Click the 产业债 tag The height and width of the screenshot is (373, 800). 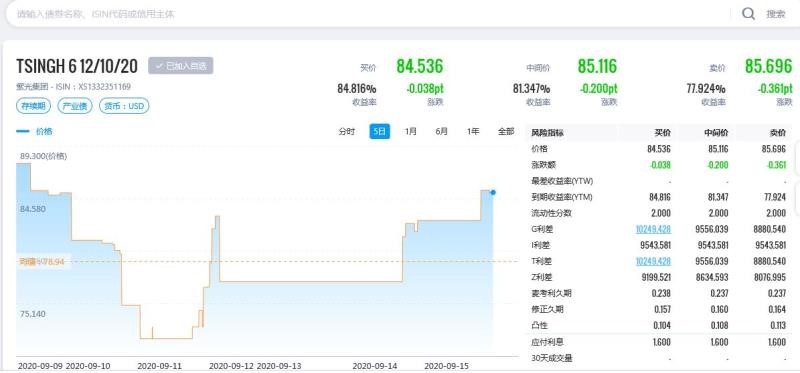tap(74, 106)
